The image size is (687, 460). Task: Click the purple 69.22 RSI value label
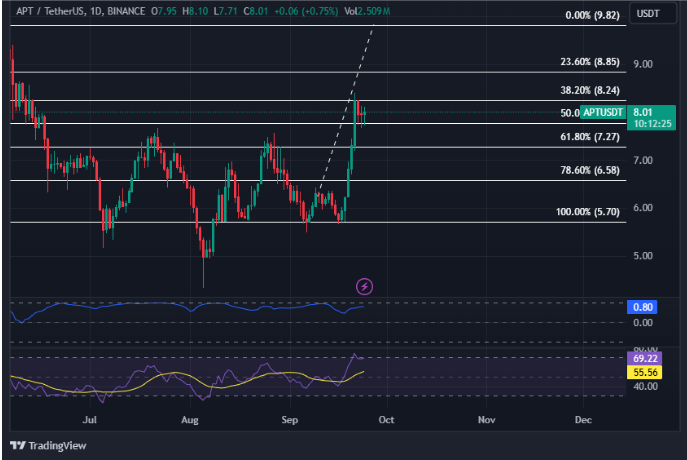[645, 356]
